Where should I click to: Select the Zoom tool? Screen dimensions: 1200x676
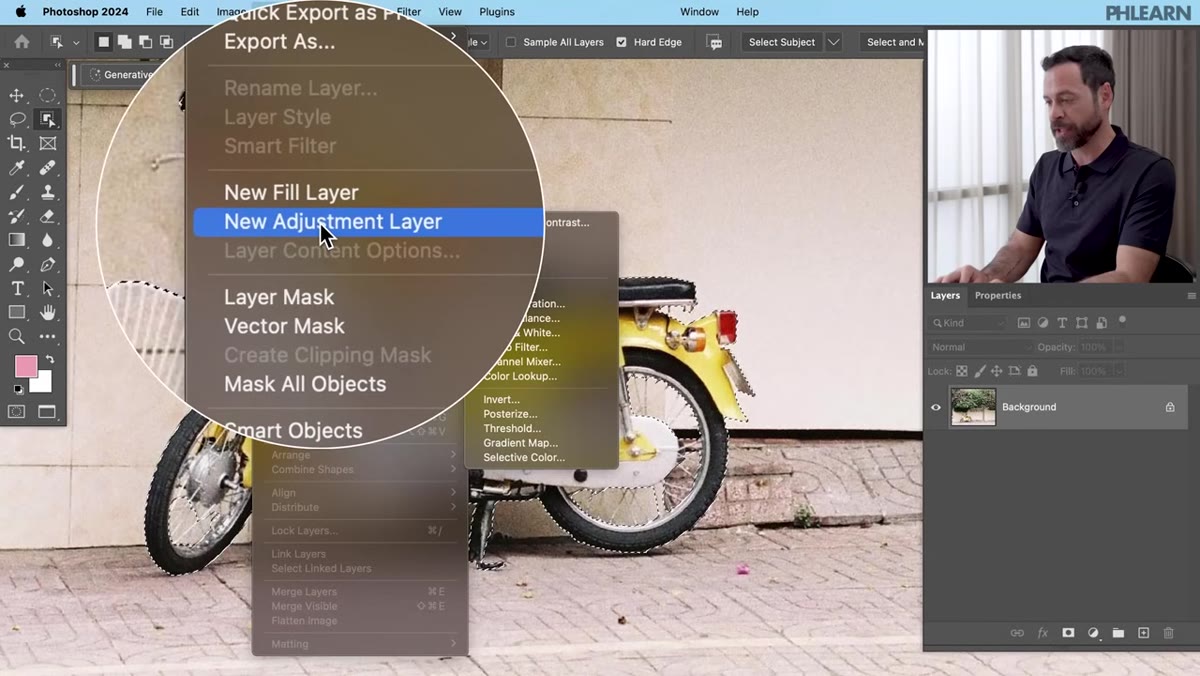[x=17, y=336]
